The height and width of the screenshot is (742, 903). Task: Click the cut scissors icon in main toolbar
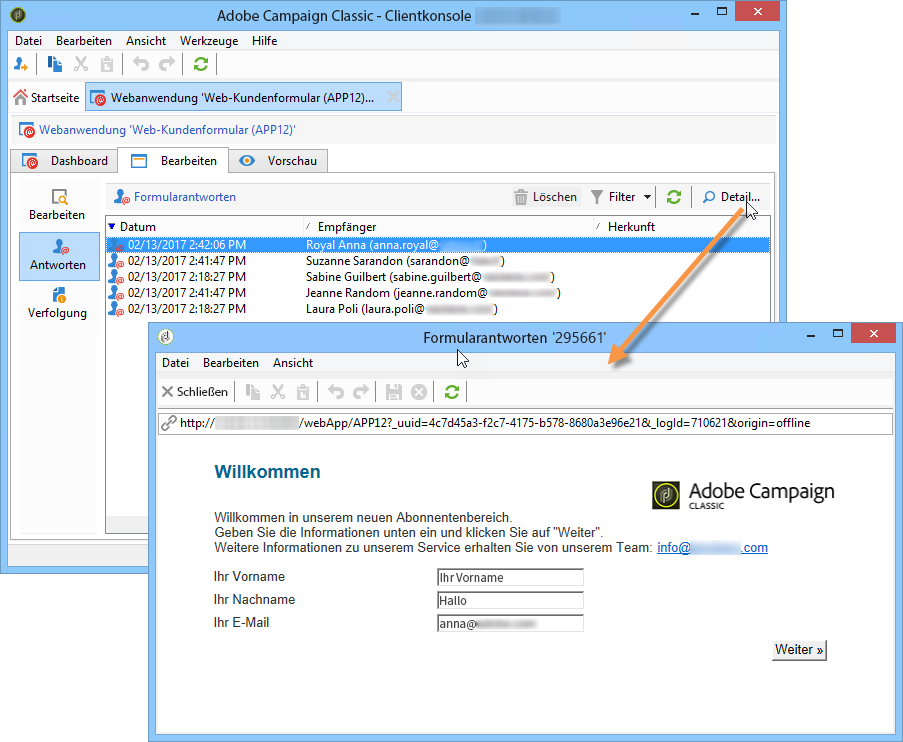[81, 64]
